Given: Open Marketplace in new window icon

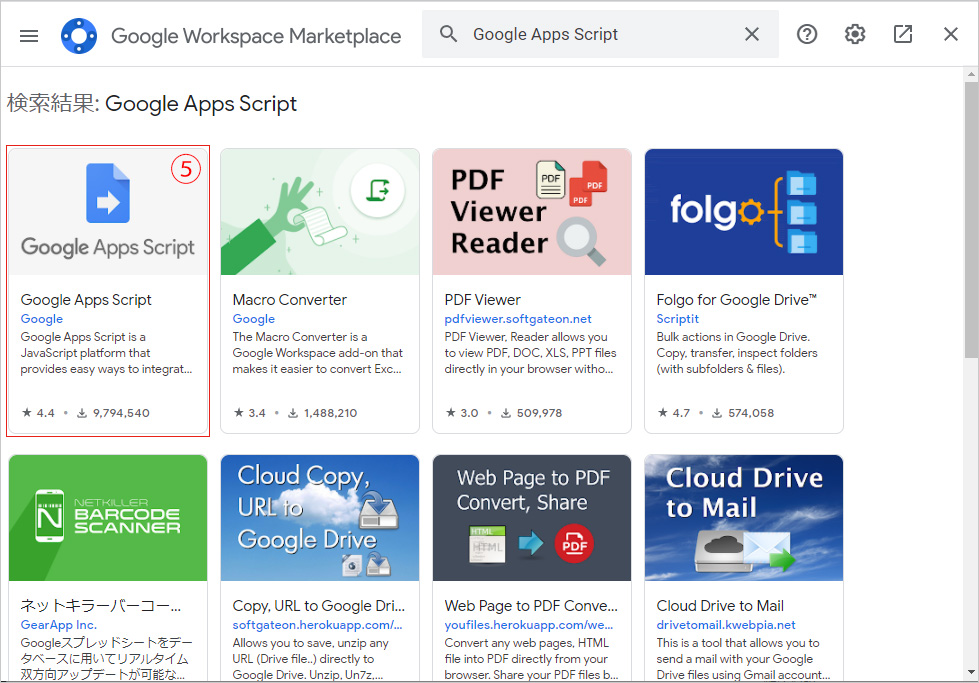Looking at the screenshot, I should coord(903,34).
